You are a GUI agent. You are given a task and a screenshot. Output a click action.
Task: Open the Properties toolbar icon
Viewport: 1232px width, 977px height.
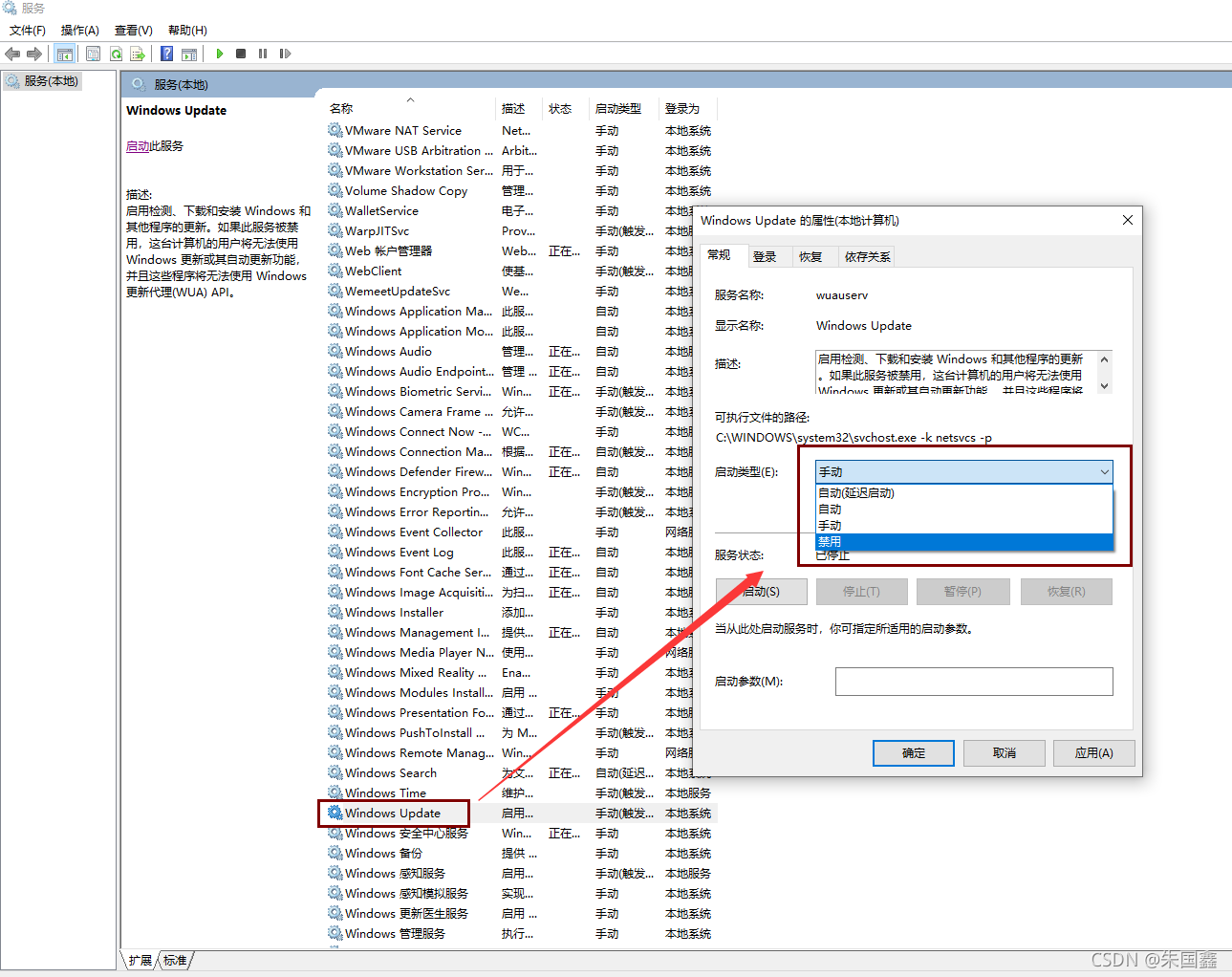coord(93,54)
